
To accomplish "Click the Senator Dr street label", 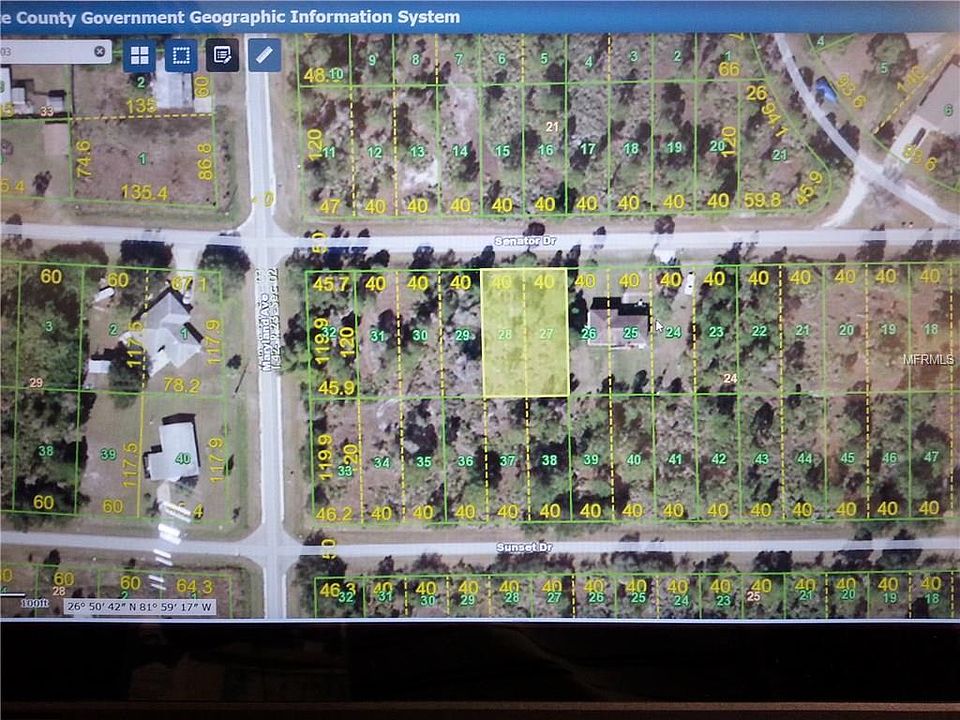I will coord(525,241).
